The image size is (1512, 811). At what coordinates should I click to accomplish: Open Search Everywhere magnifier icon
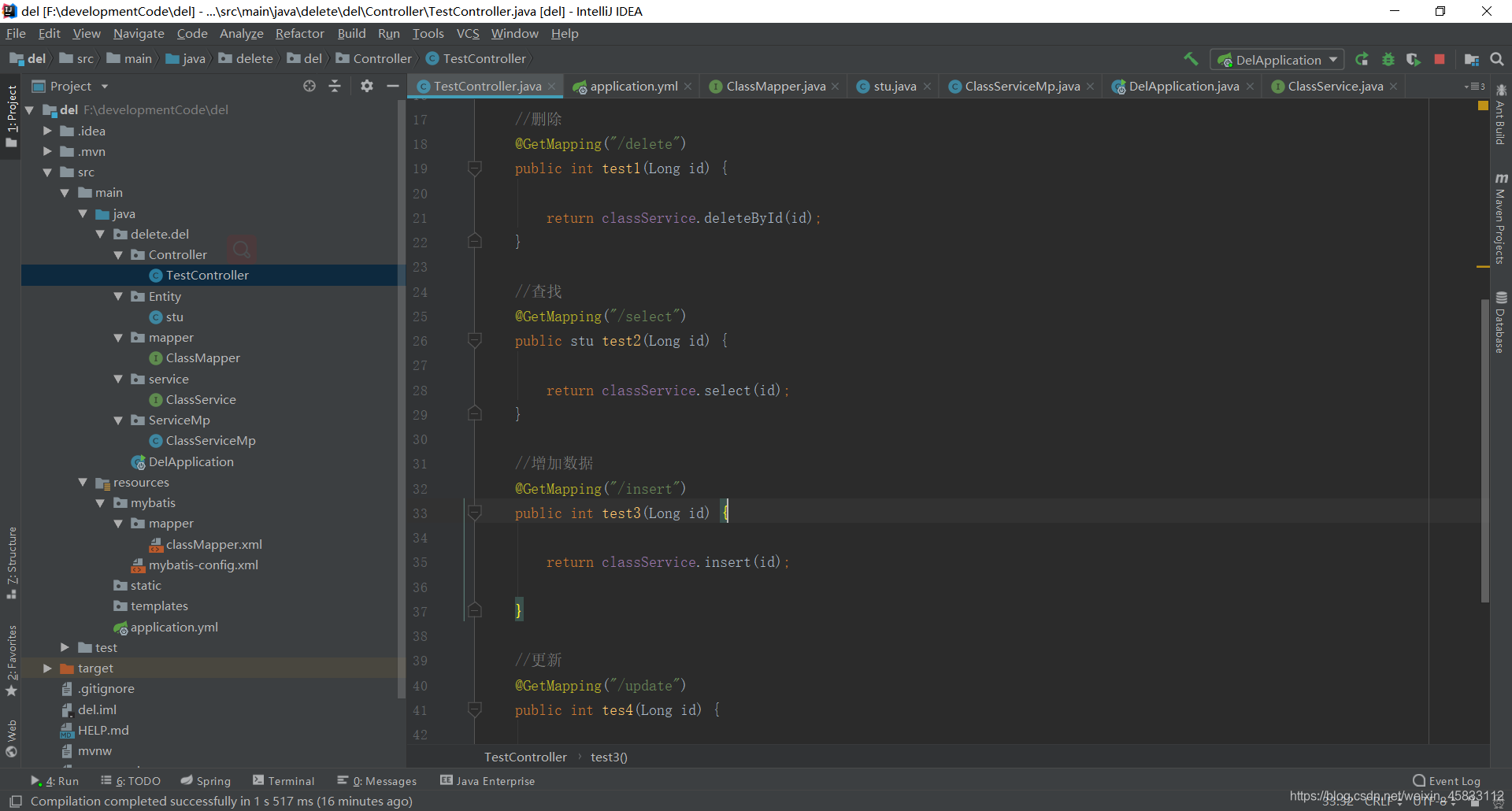coord(1497,59)
